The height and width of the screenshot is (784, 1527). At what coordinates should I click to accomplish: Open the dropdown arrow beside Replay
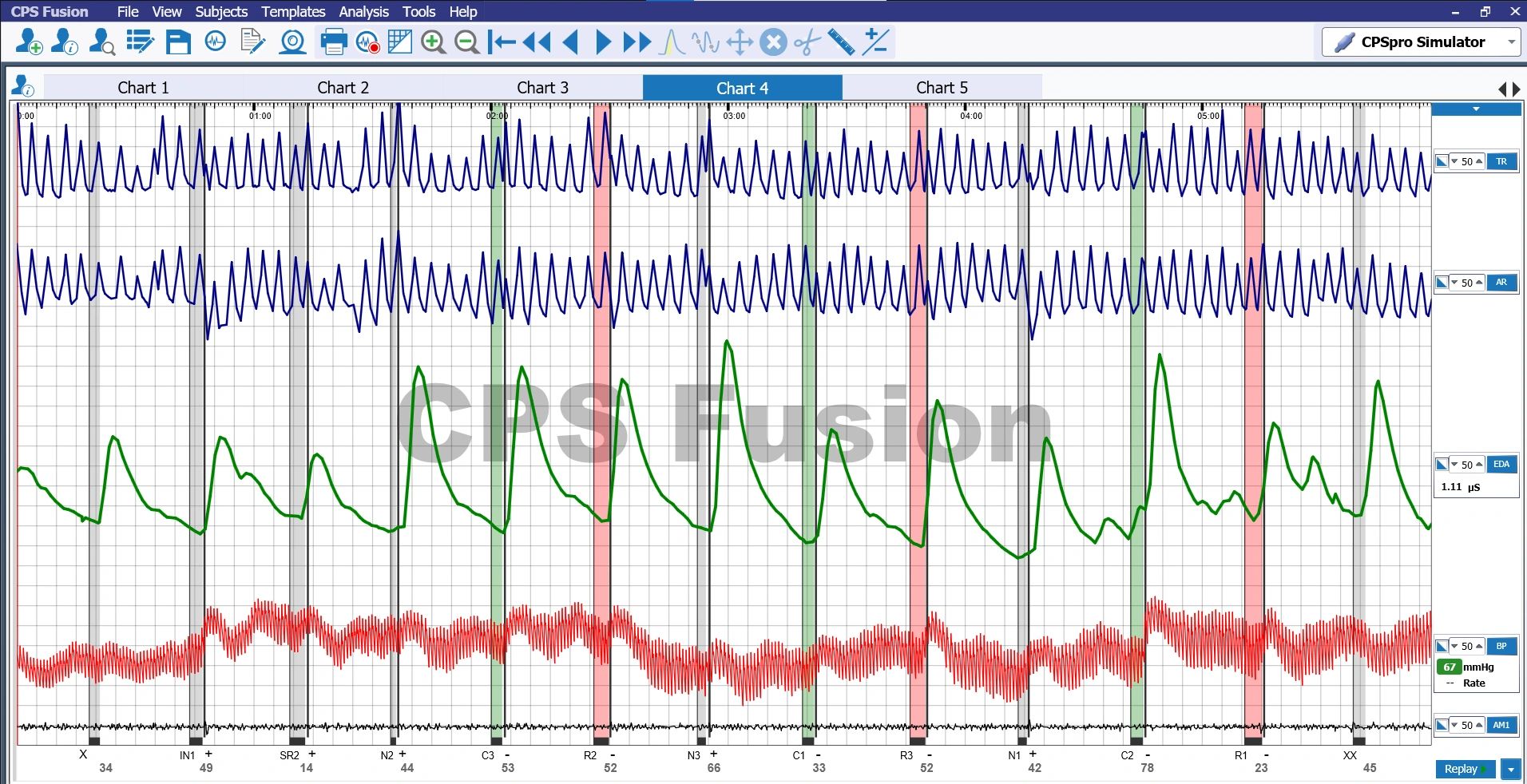(x=1510, y=770)
